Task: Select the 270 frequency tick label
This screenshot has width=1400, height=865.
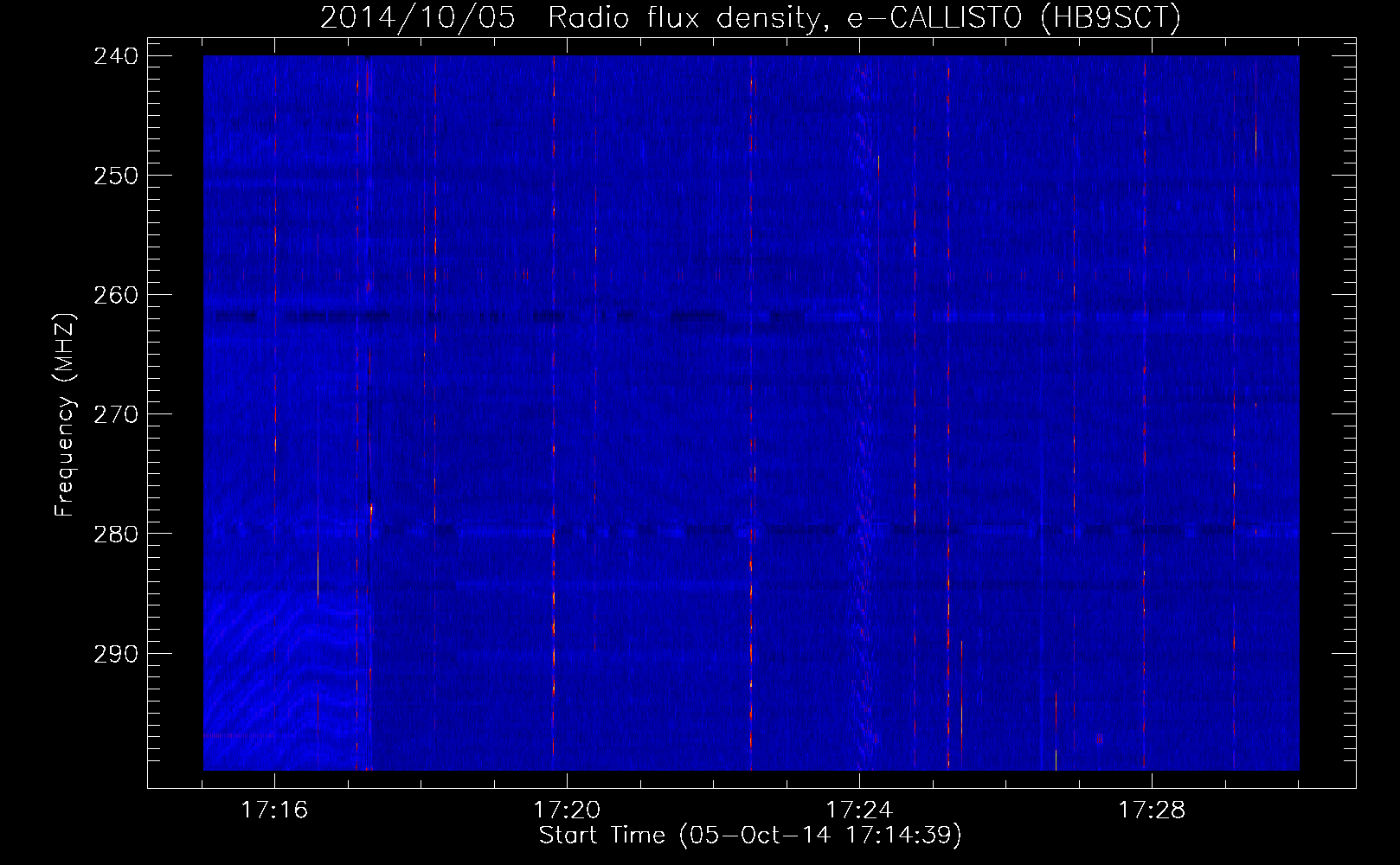Action: pos(115,413)
